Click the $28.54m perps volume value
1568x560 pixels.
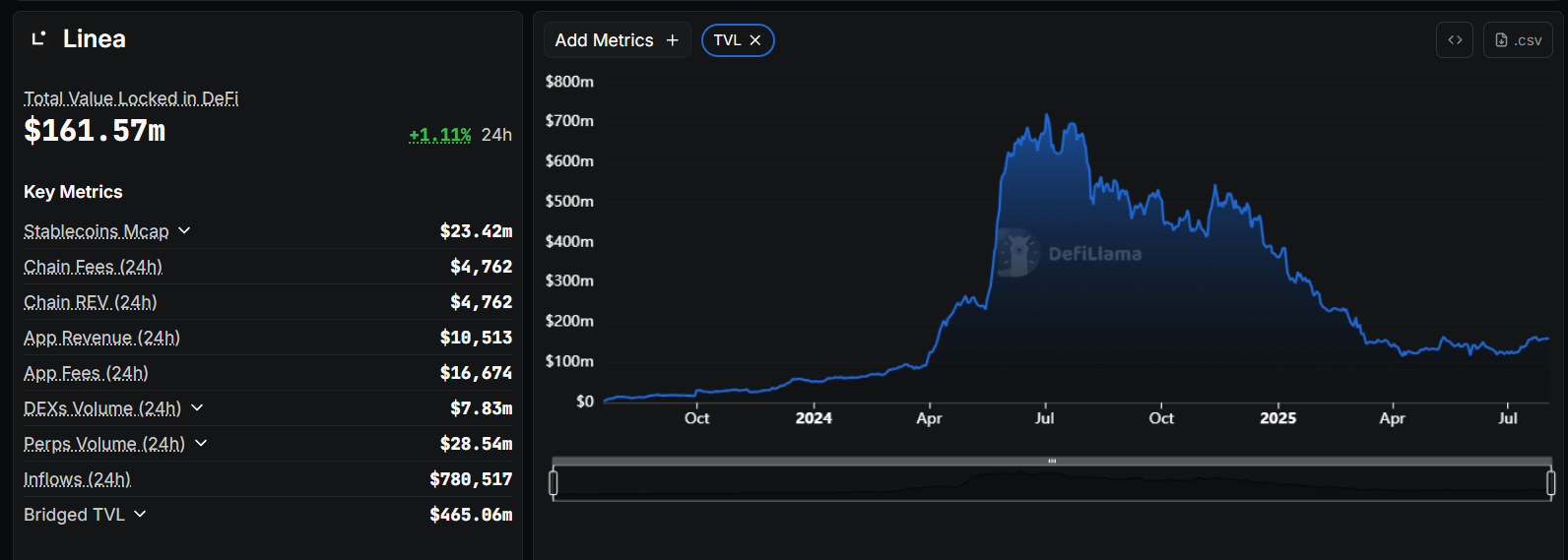(476, 444)
